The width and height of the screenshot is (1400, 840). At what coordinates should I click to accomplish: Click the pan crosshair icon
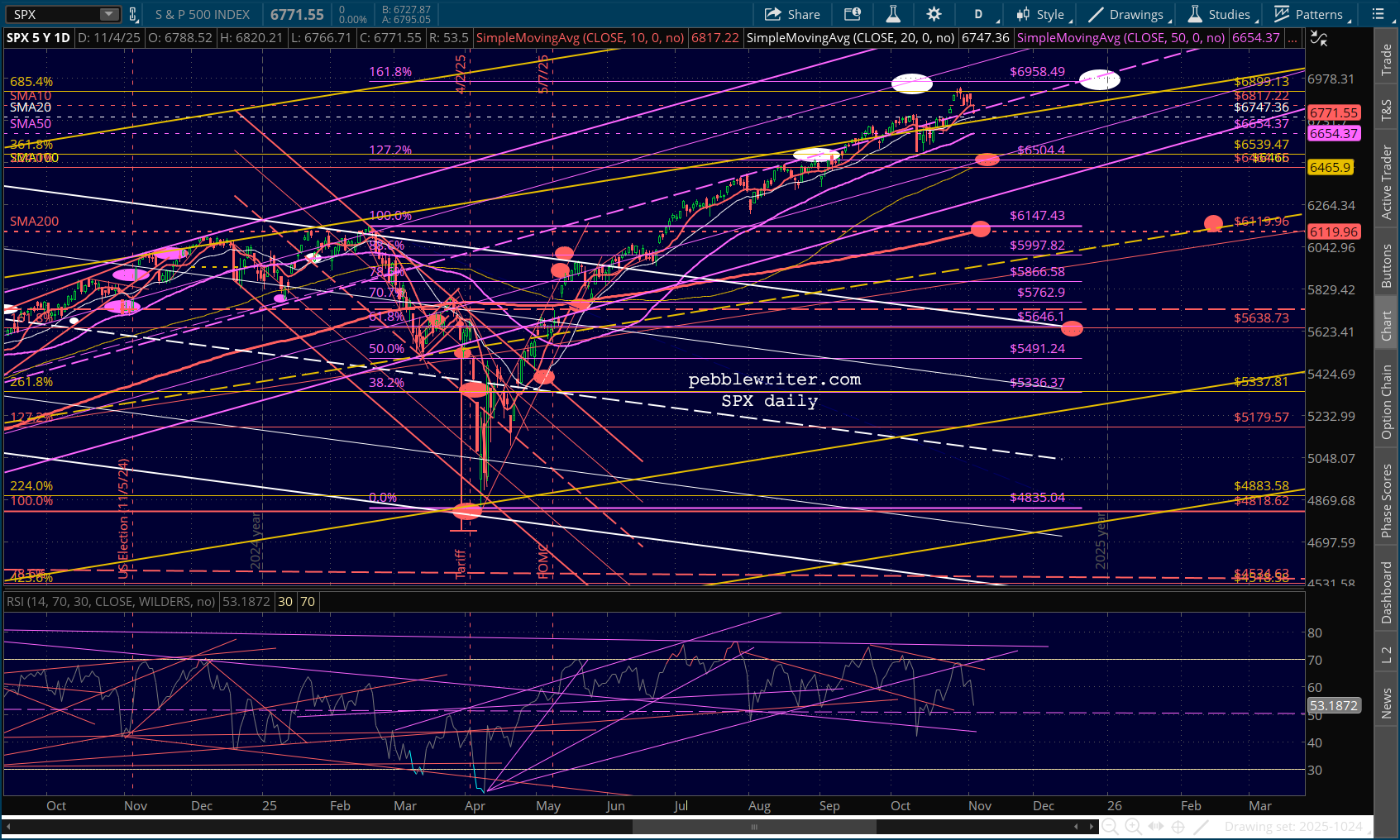1178,826
